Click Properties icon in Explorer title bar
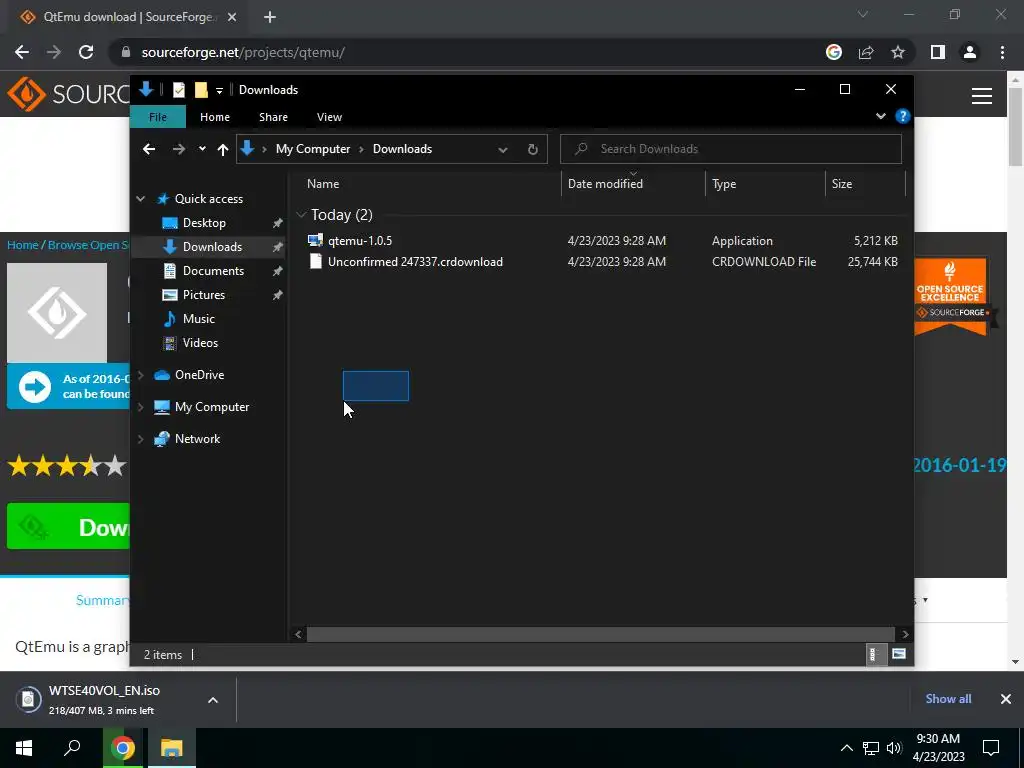The image size is (1024, 768). click(x=178, y=89)
